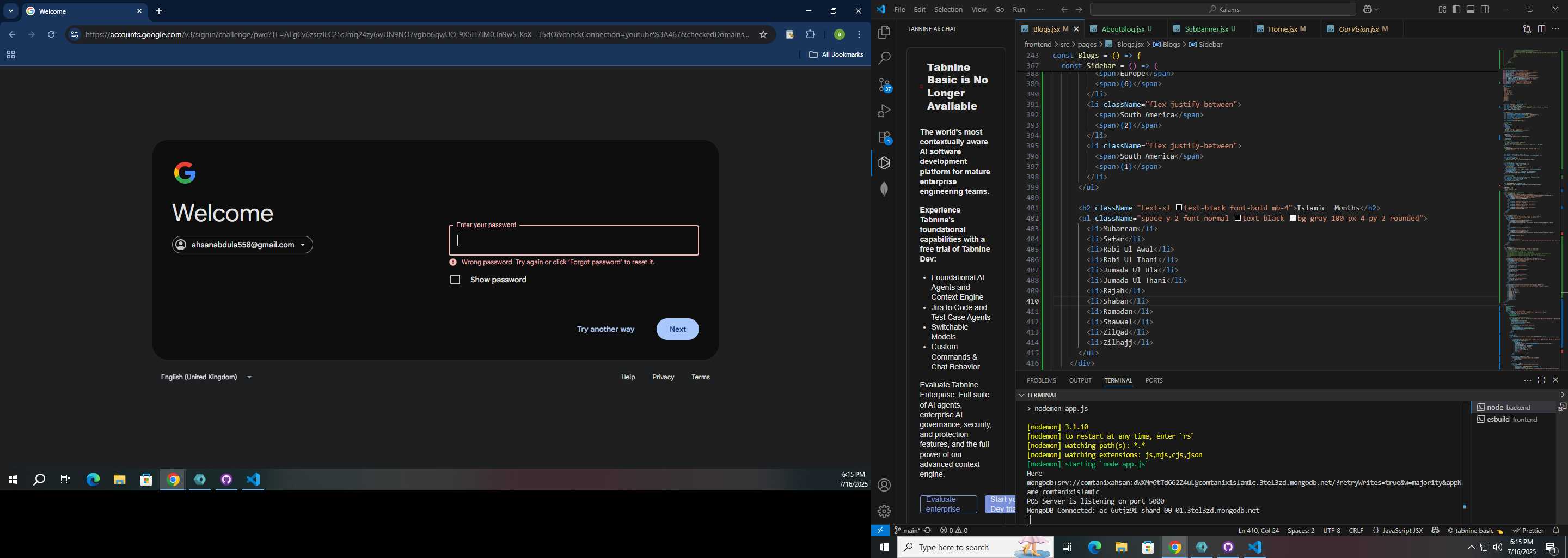Open the File menu in VS Code
This screenshot has height=558, width=1568.
(x=899, y=10)
